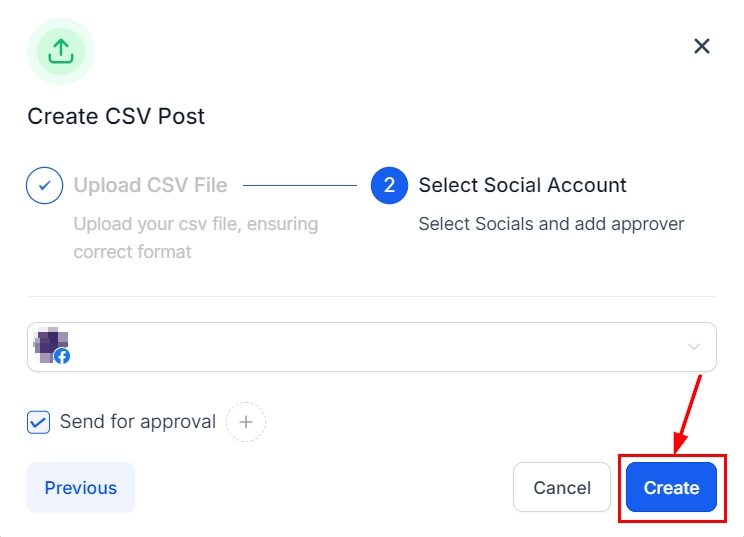Click the upload step description text

pyautogui.click(x=196, y=237)
